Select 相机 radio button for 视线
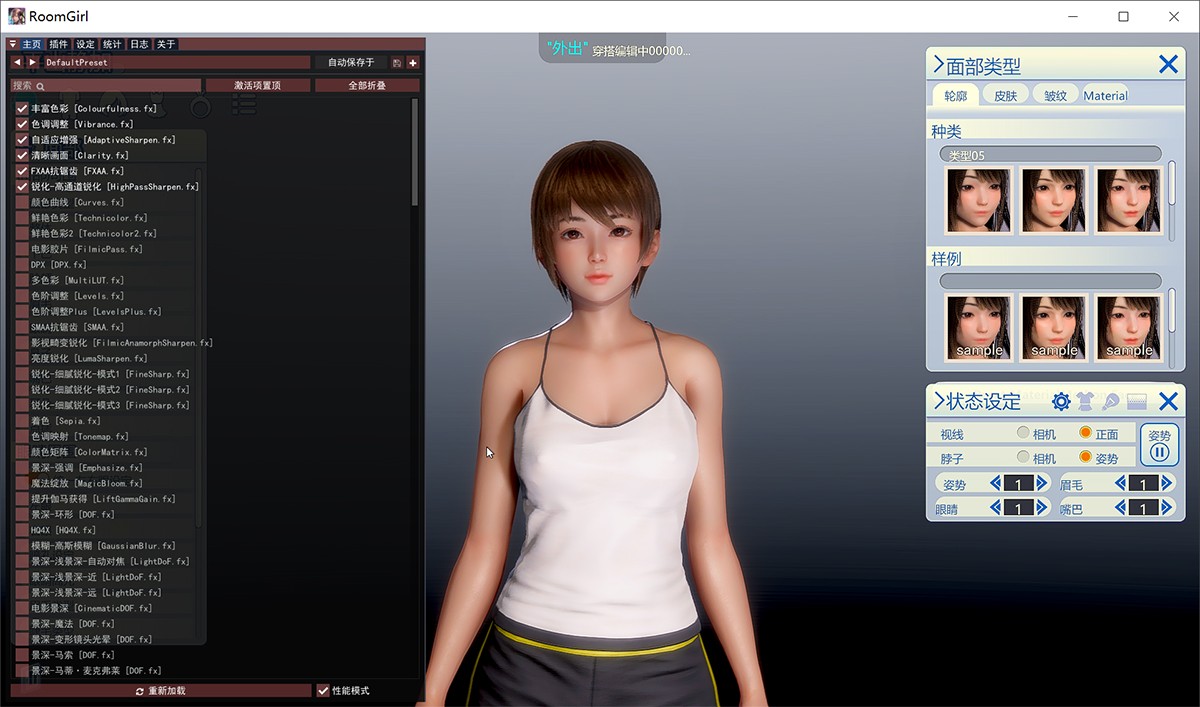This screenshot has height=707, width=1200. [1023, 433]
